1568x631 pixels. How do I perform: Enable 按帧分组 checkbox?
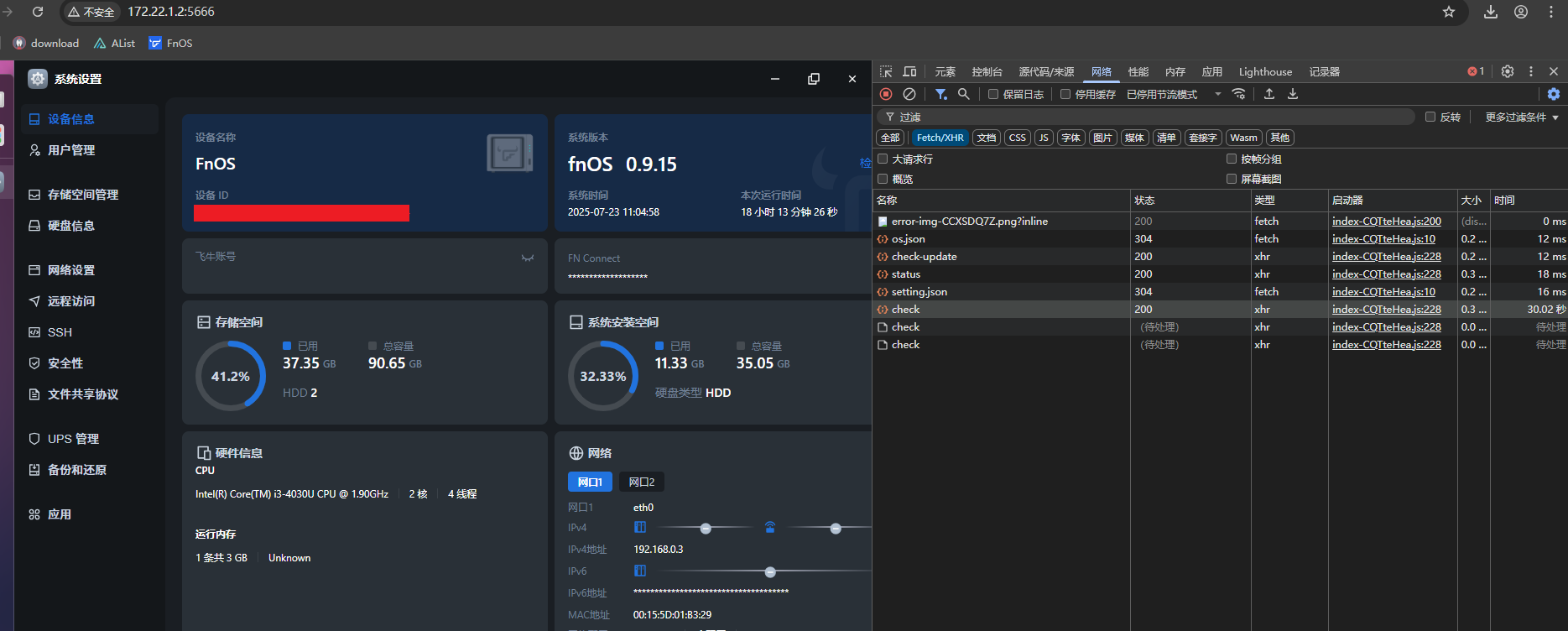pyautogui.click(x=1232, y=159)
